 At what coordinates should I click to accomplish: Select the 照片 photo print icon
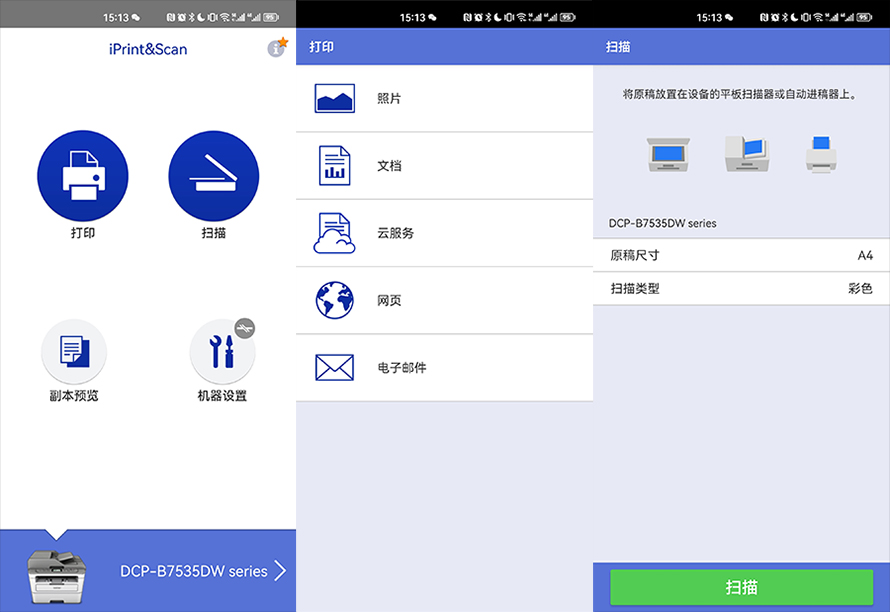point(333,97)
